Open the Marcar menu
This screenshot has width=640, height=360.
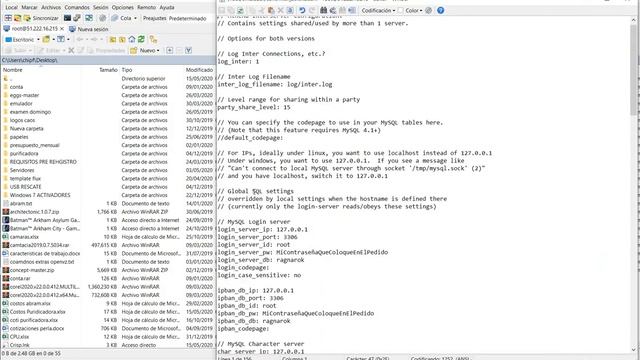tap(29, 7)
